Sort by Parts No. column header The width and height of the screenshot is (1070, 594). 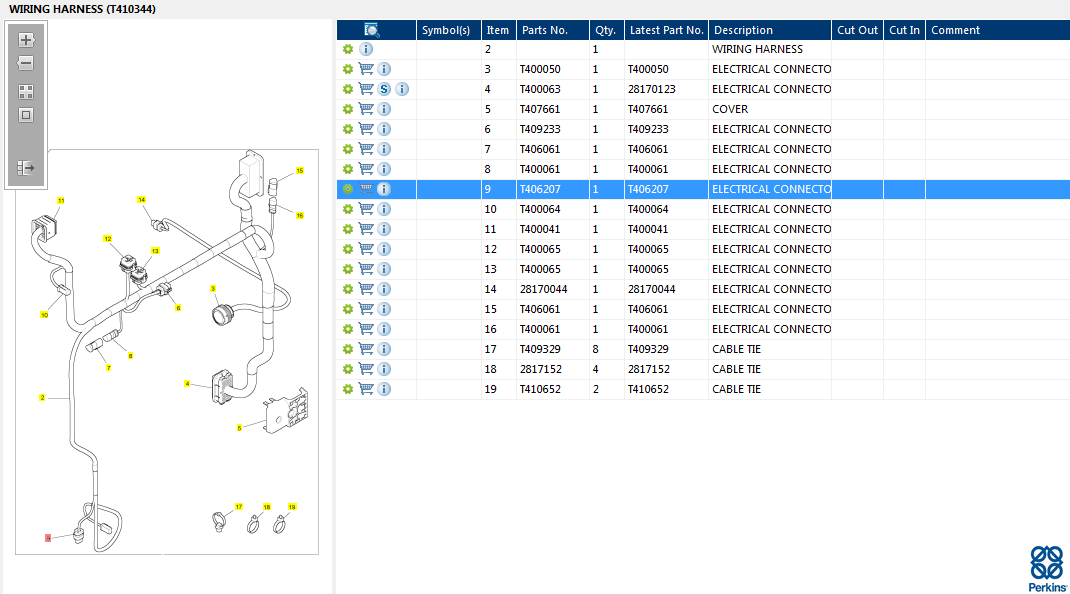tap(552, 30)
